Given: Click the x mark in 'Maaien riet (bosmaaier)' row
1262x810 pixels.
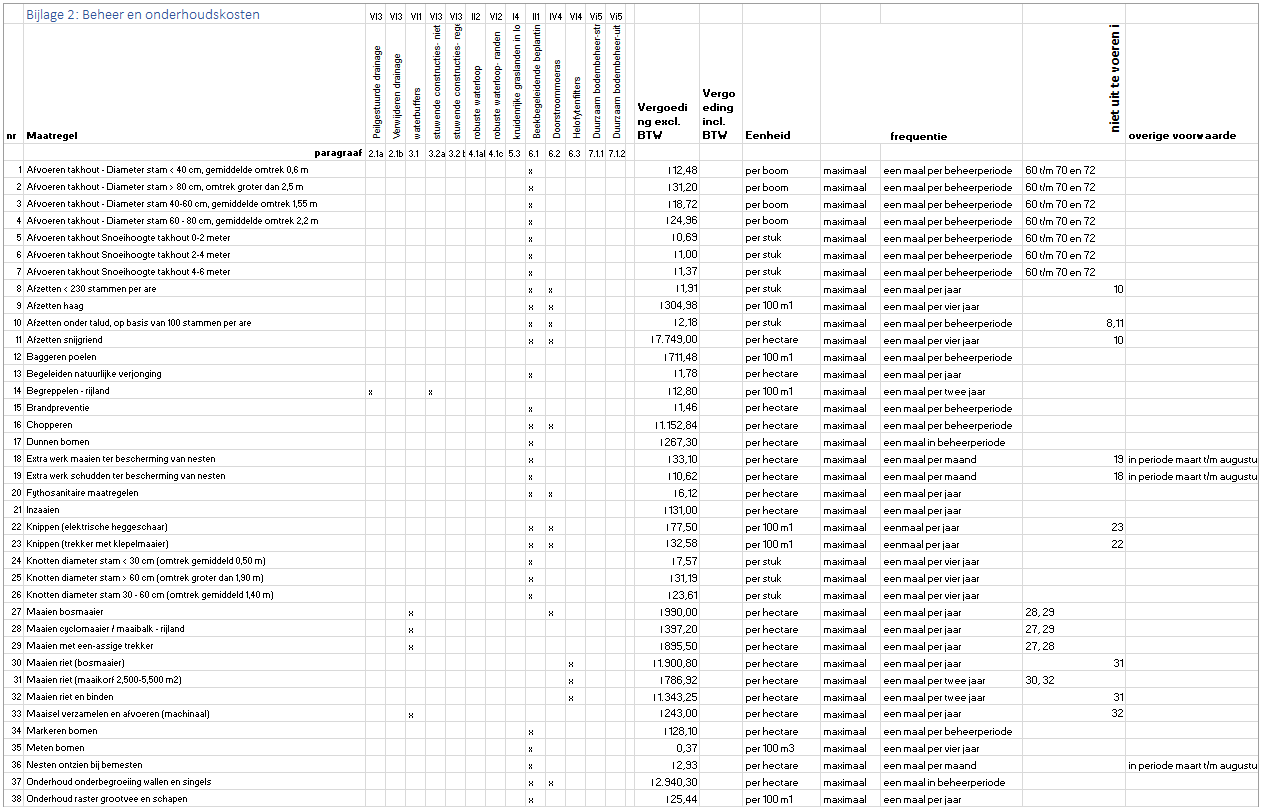Looking at the screenshot, I should [x=570, y=664].
